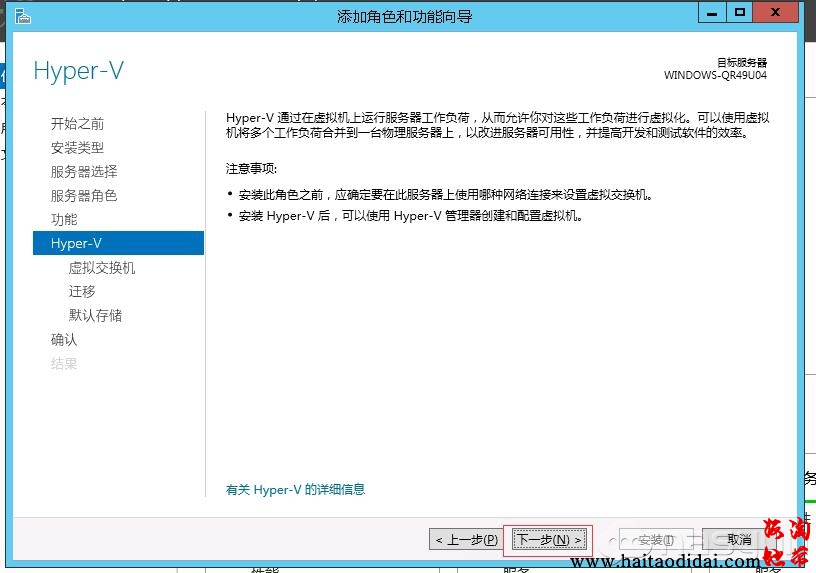Select the 服务器选择 step
Screen dimensions: 816x573
tap(84, 172)
